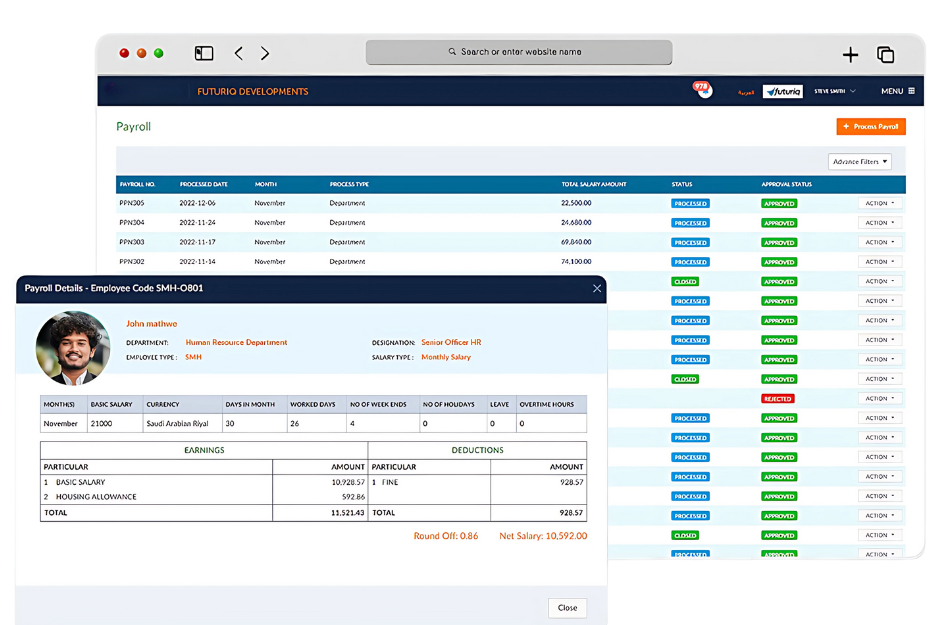
Task: Click the browser address search field
Action: [519, 52]
